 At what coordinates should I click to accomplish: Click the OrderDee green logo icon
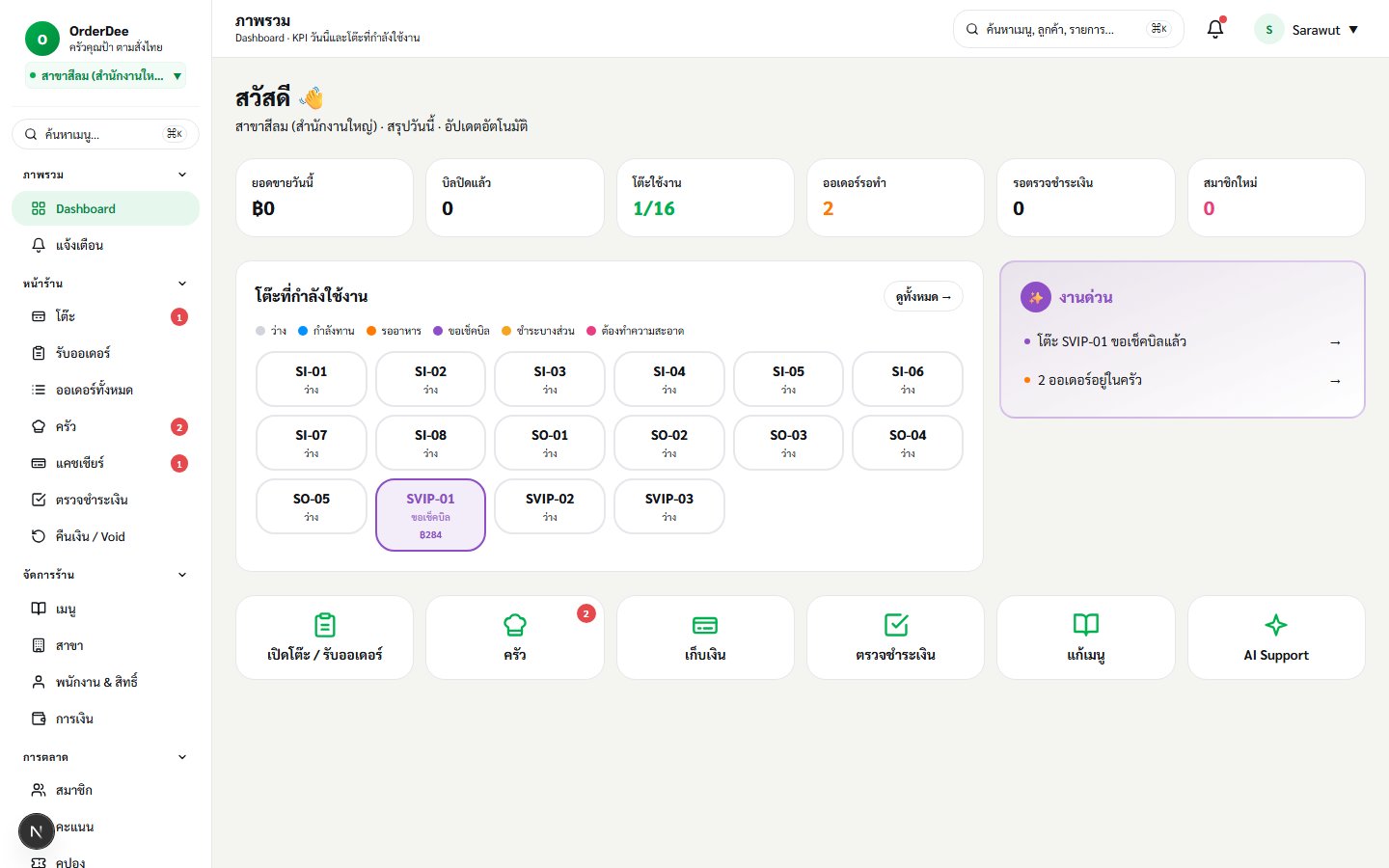coord(41,39)
